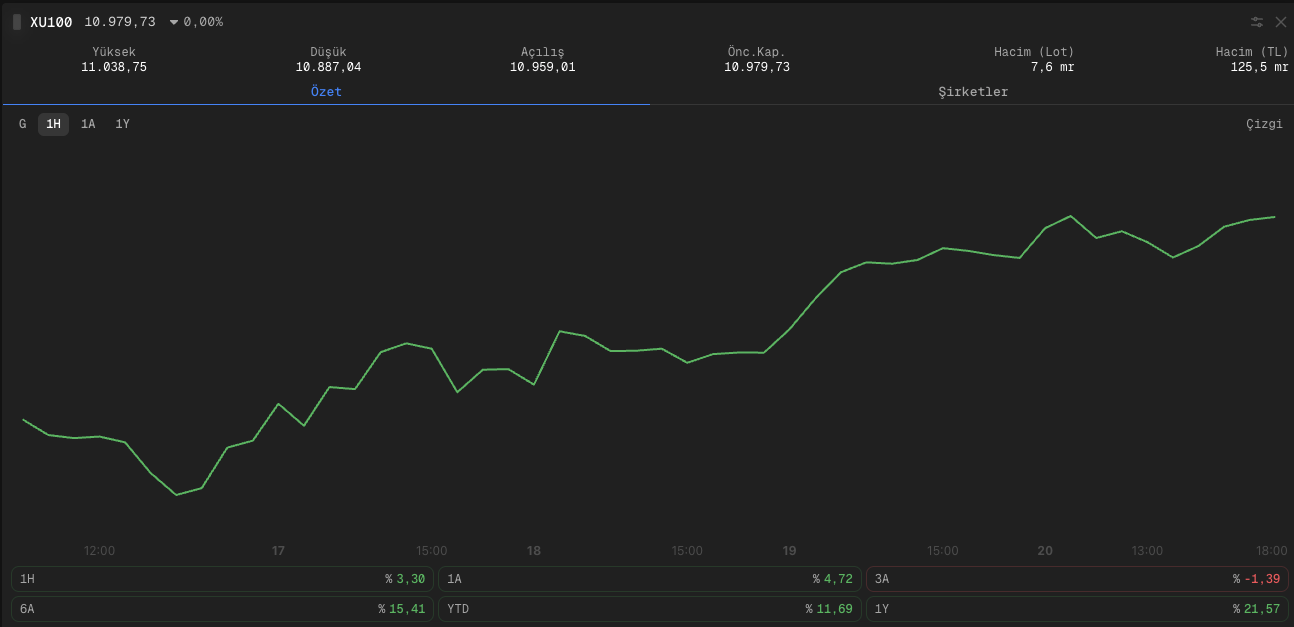1294x627 pixels.
Task: Open the Şirketler tab
Action: 972,92
